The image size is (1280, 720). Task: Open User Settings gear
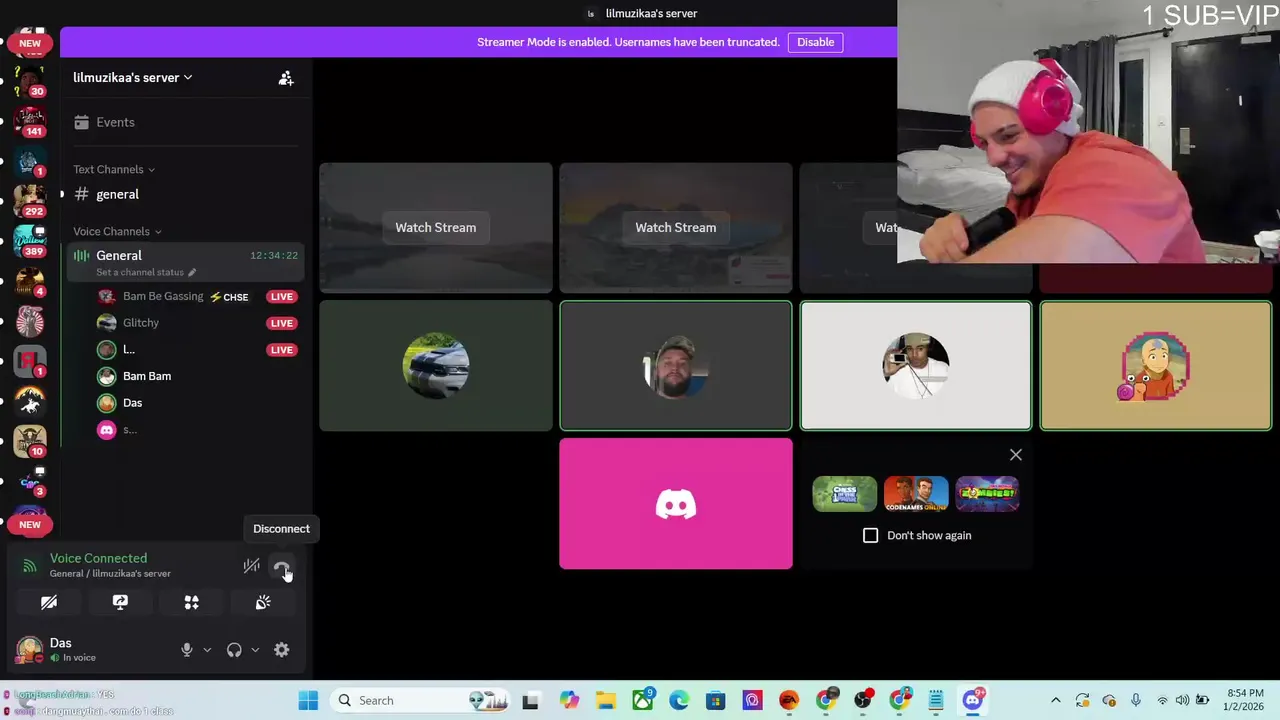point(282,650)
